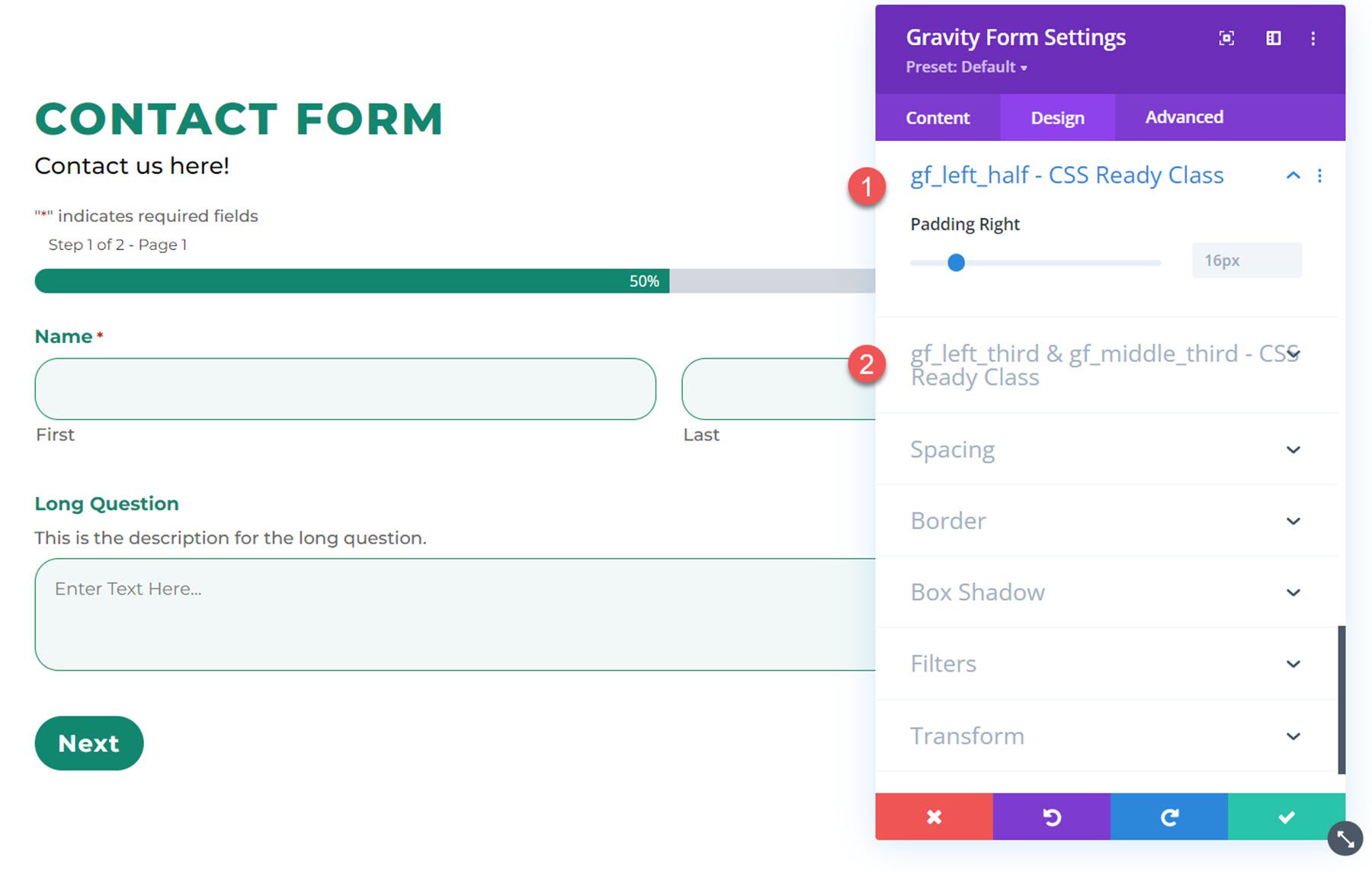Expand the Spacing section
This screenshot has width=1372, height=872.
(1293, 450)
